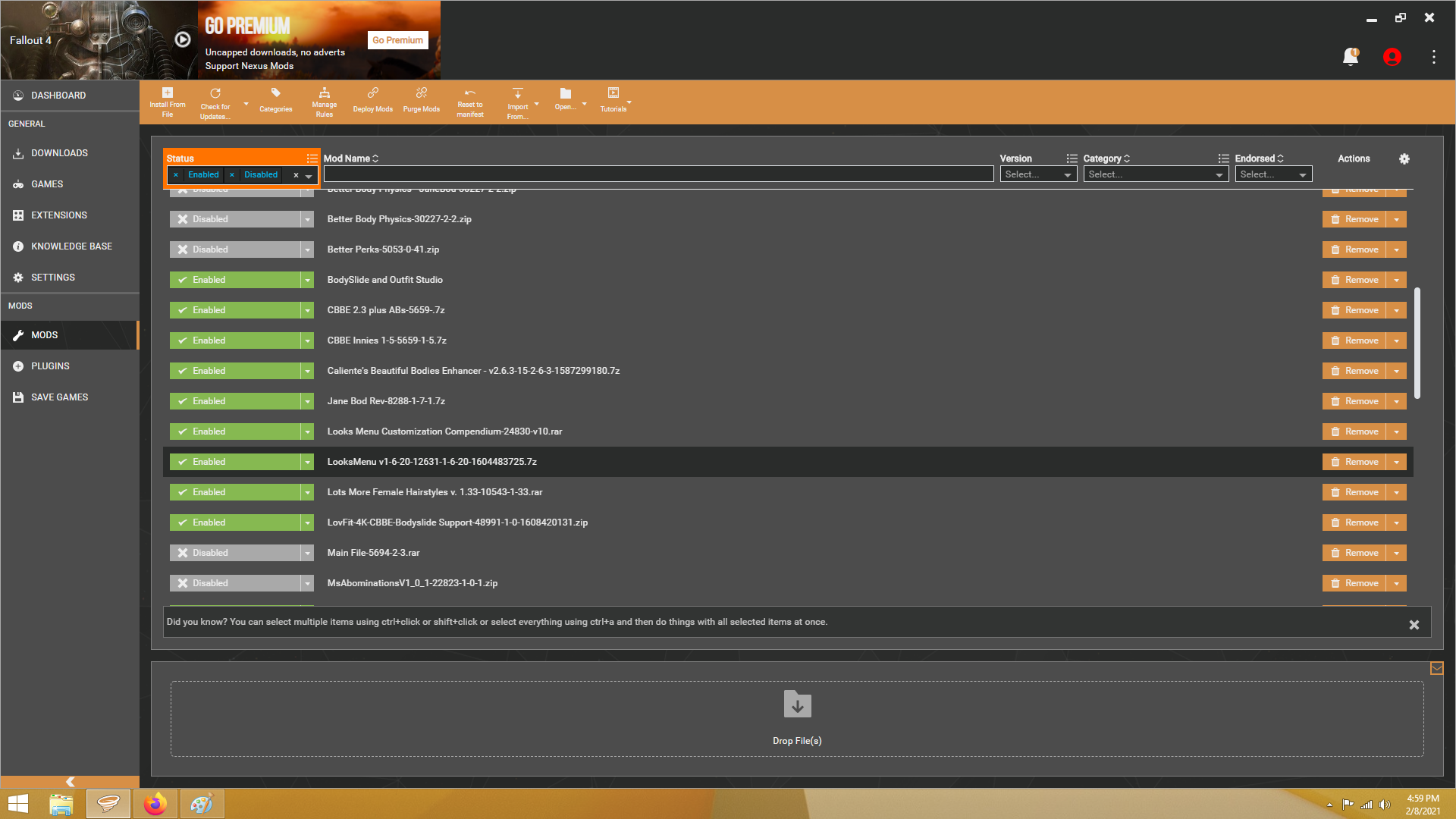Toggle Disabled status for Better Perks
Image resolution: width=1456 pixels, height=819 pixels.
pyautogui.click(x=235, y=249)
